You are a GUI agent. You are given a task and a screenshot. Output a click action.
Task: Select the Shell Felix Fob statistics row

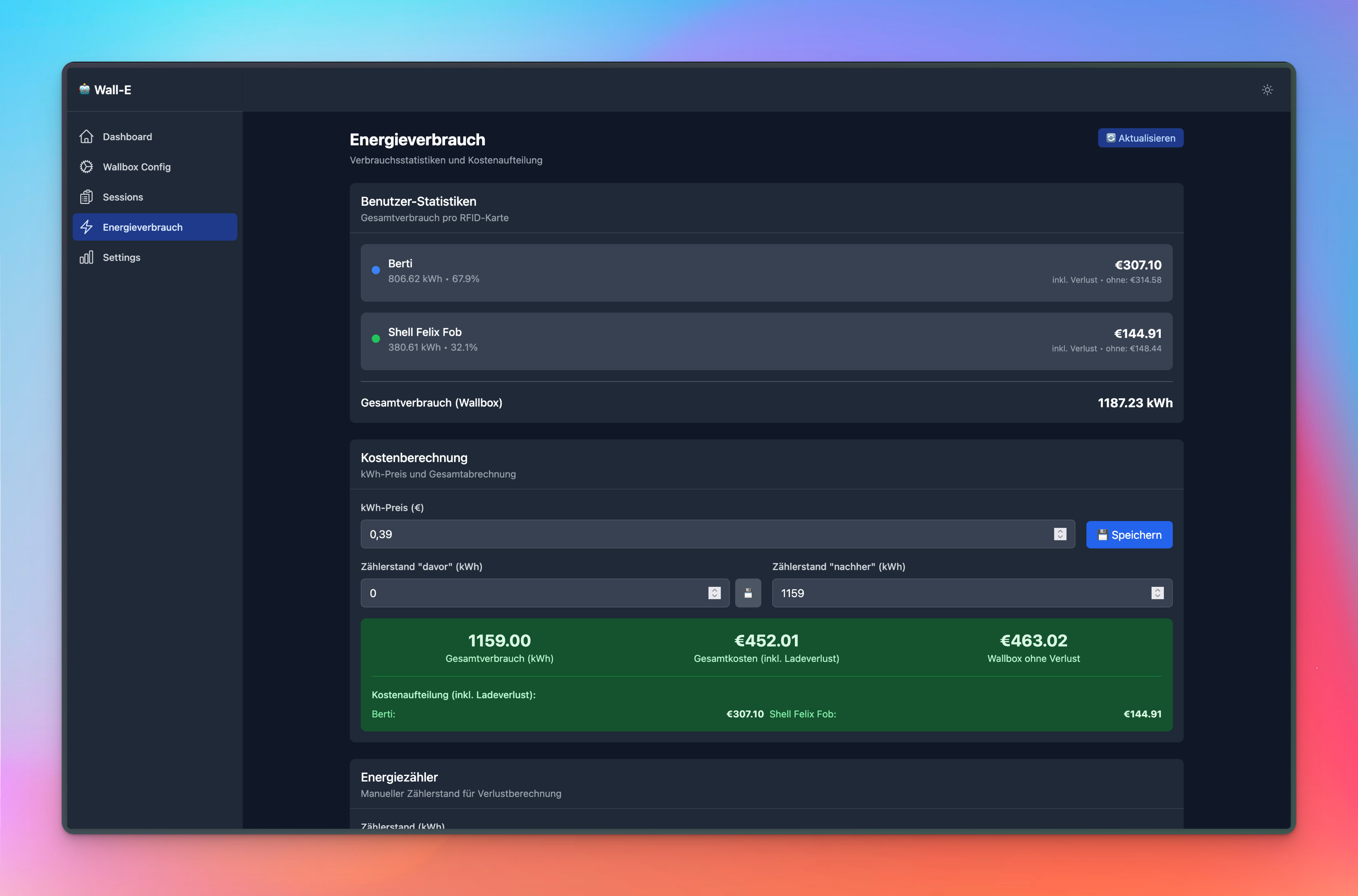pos(766,341)
